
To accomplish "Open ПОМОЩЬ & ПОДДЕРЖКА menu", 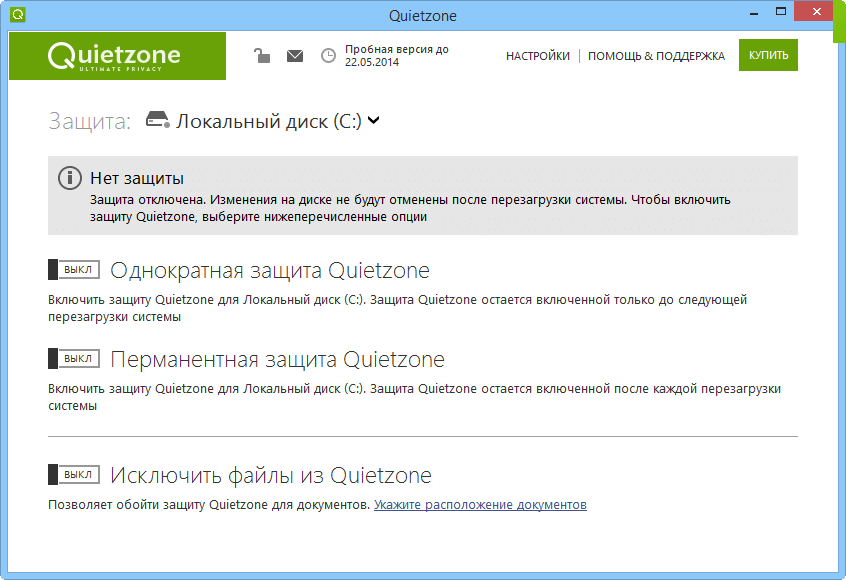I will (x=656, y=56).
